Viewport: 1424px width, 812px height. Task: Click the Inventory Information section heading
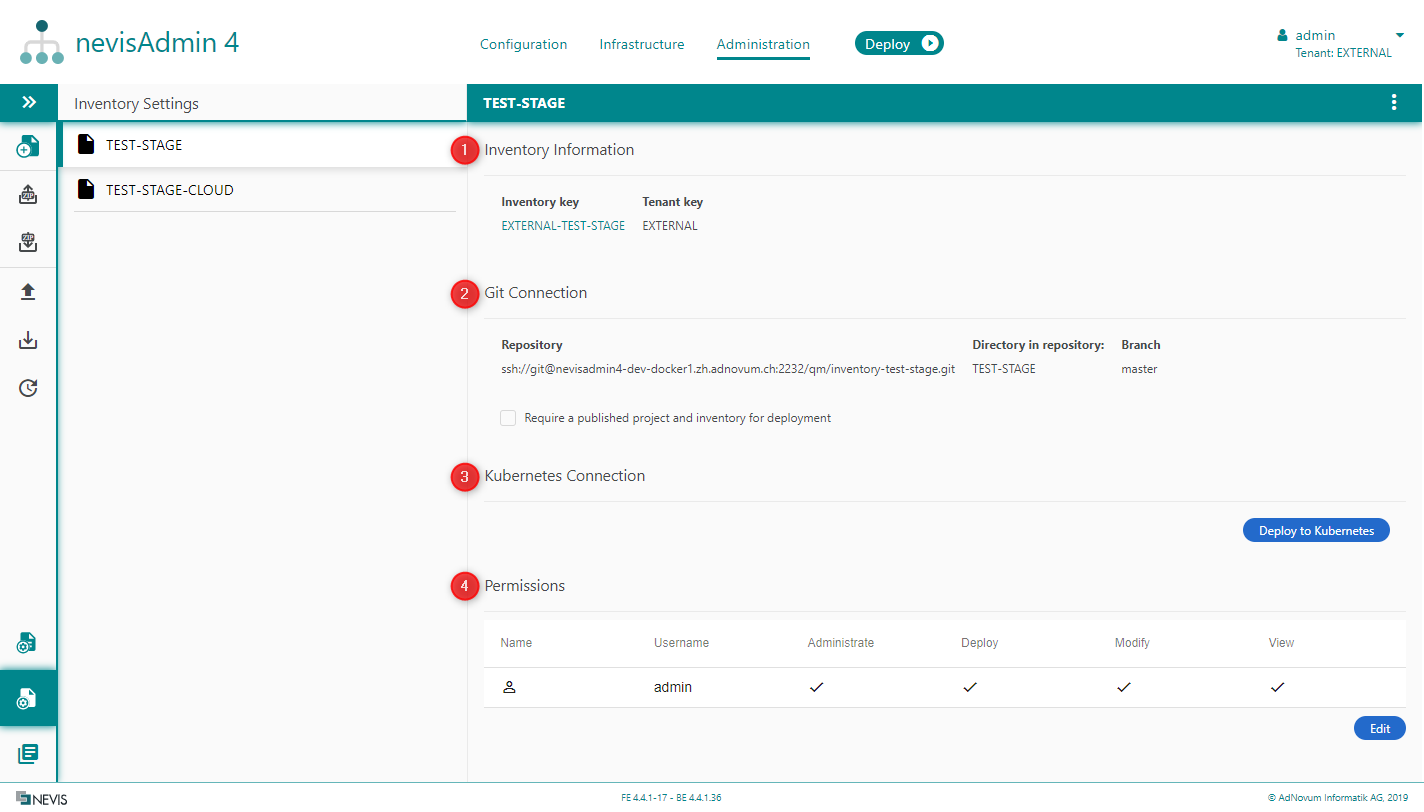[x=559, y=150]
